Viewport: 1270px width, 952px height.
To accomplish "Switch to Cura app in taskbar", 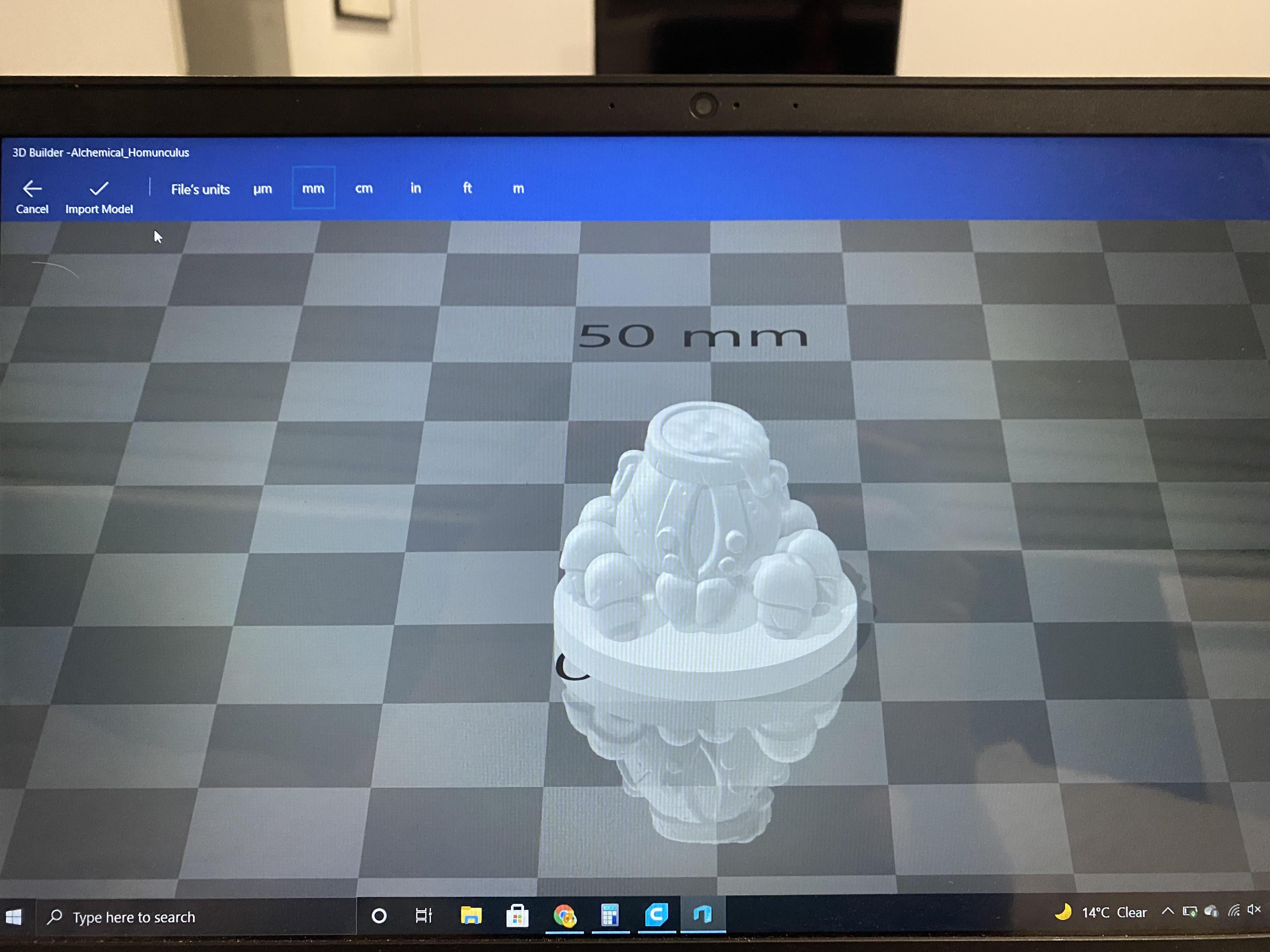I will click(x=656, y=915).
